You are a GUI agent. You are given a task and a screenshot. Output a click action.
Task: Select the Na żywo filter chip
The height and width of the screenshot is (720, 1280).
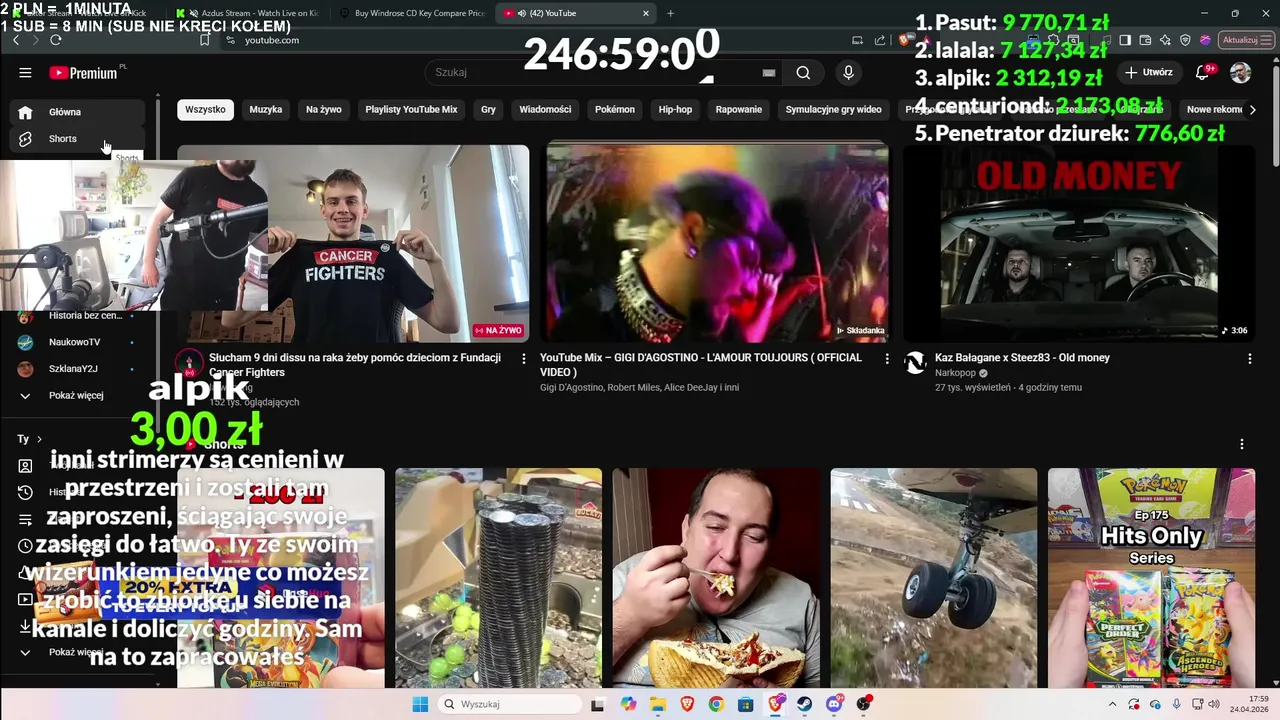click(324, 109)
